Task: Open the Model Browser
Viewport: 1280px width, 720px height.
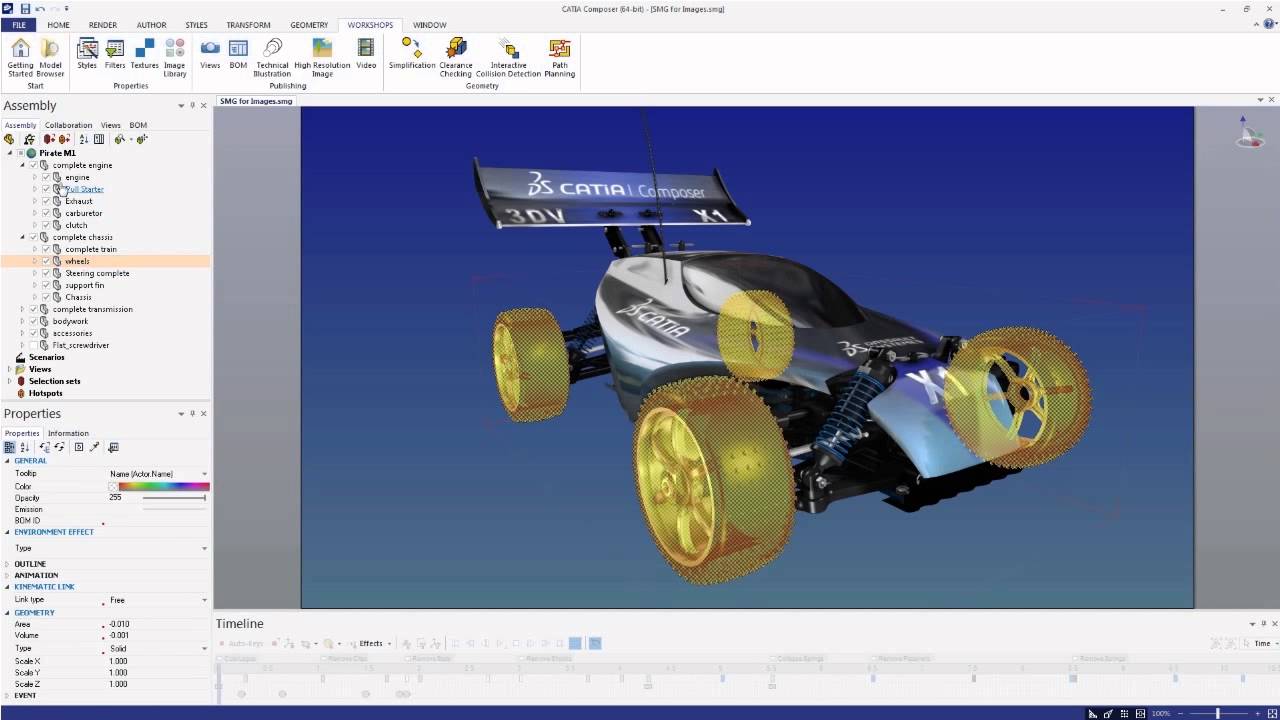Action: pos(50,57)
